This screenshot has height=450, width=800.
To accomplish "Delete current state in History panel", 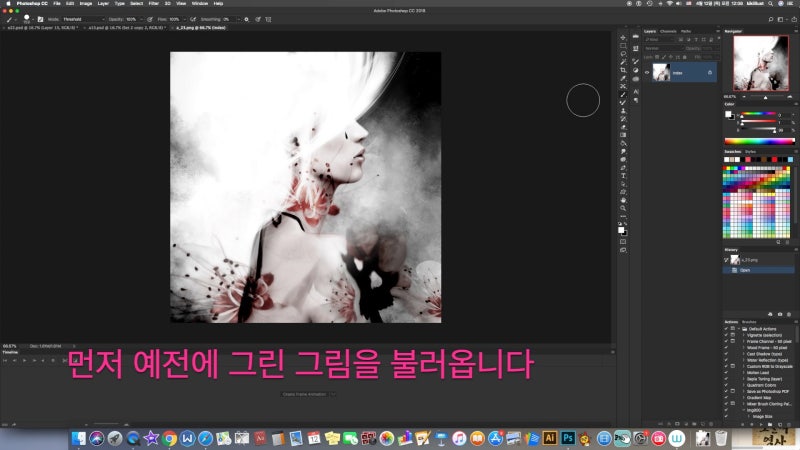I will (x=789, y=314).
